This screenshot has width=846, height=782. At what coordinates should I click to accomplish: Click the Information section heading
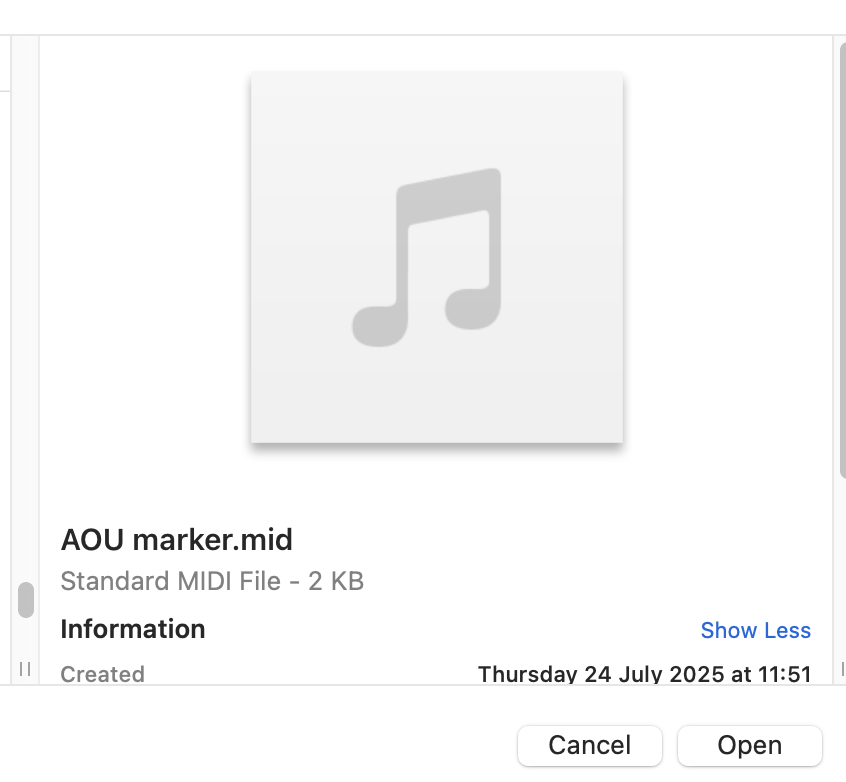[x=133, y=629]
